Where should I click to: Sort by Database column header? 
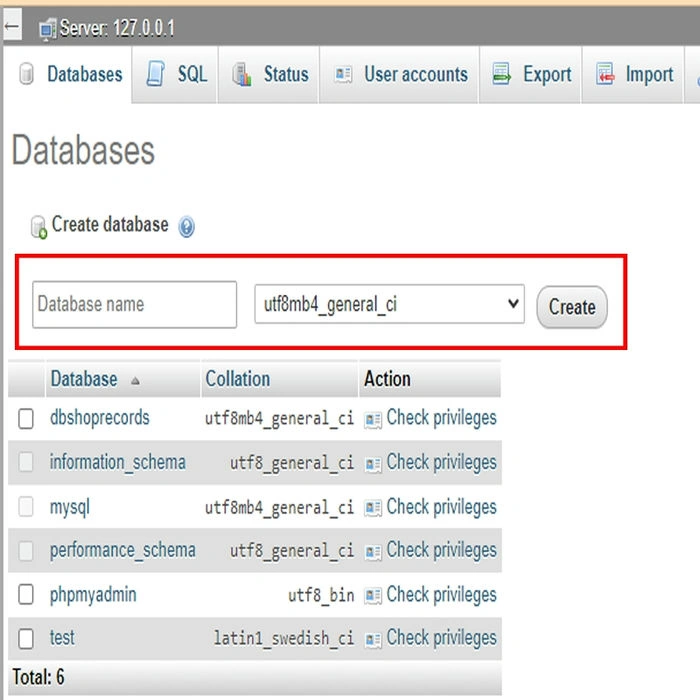(x=84, y=379)
